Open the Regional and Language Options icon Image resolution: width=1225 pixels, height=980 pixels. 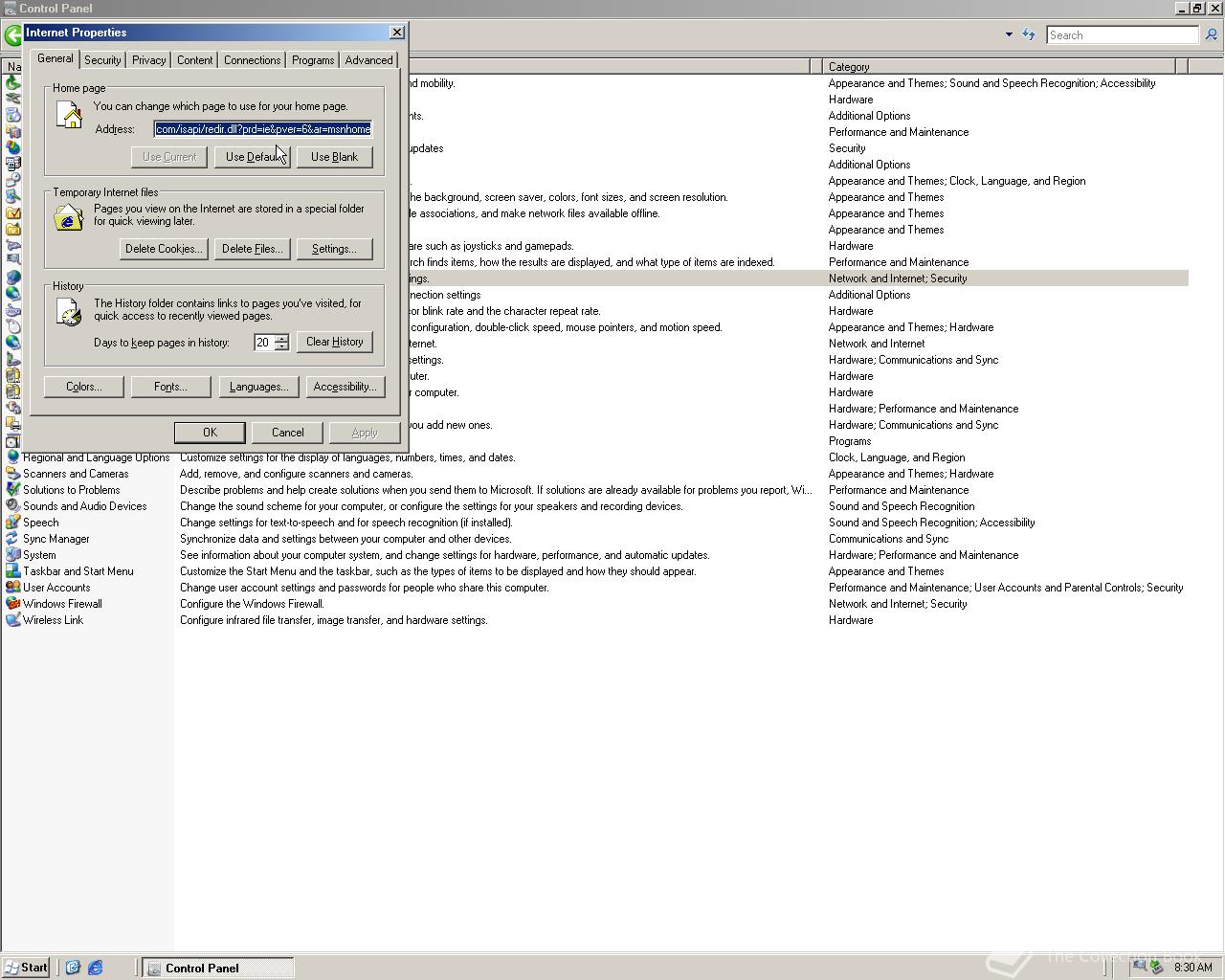pyautogui.click(x=12, y=457)
